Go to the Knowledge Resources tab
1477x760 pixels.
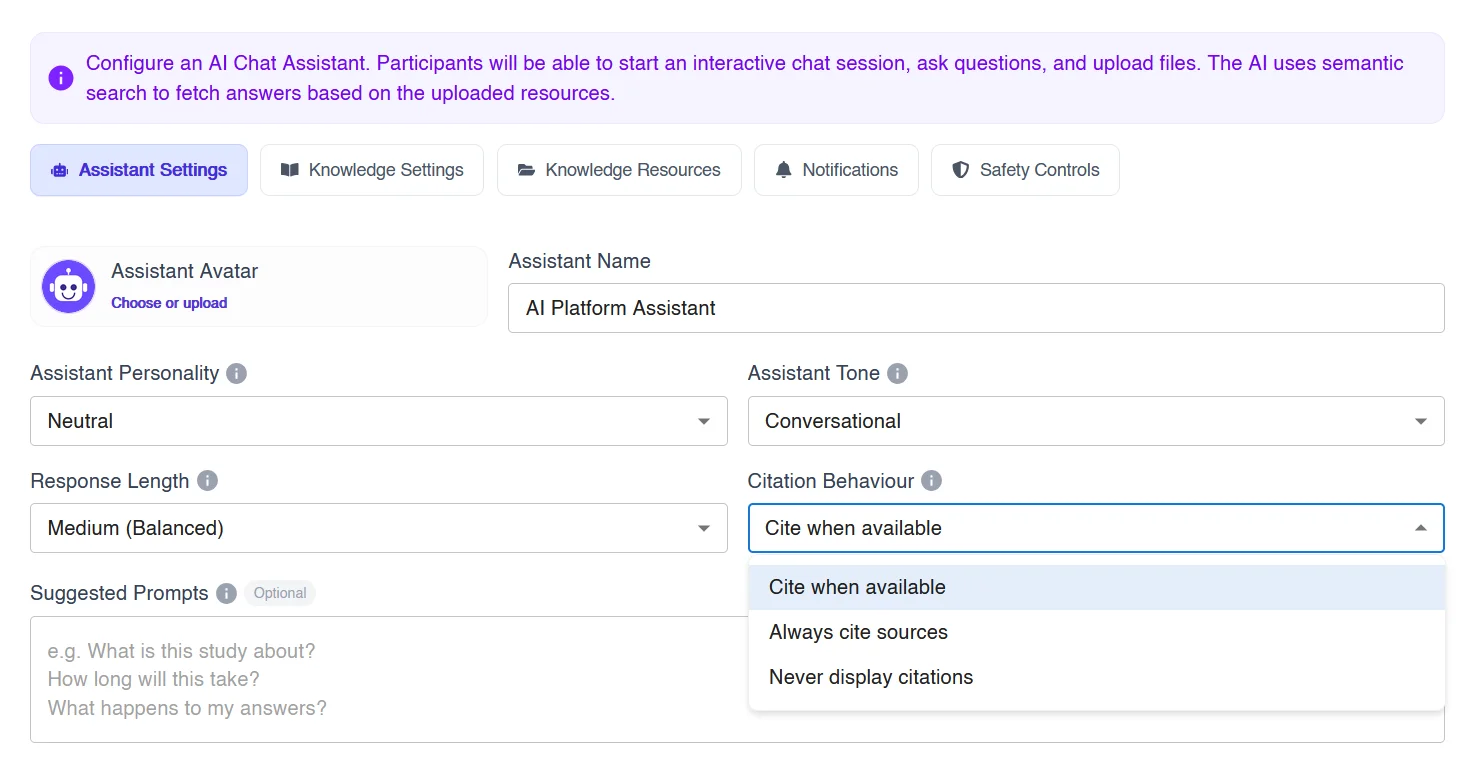(619, 170)
